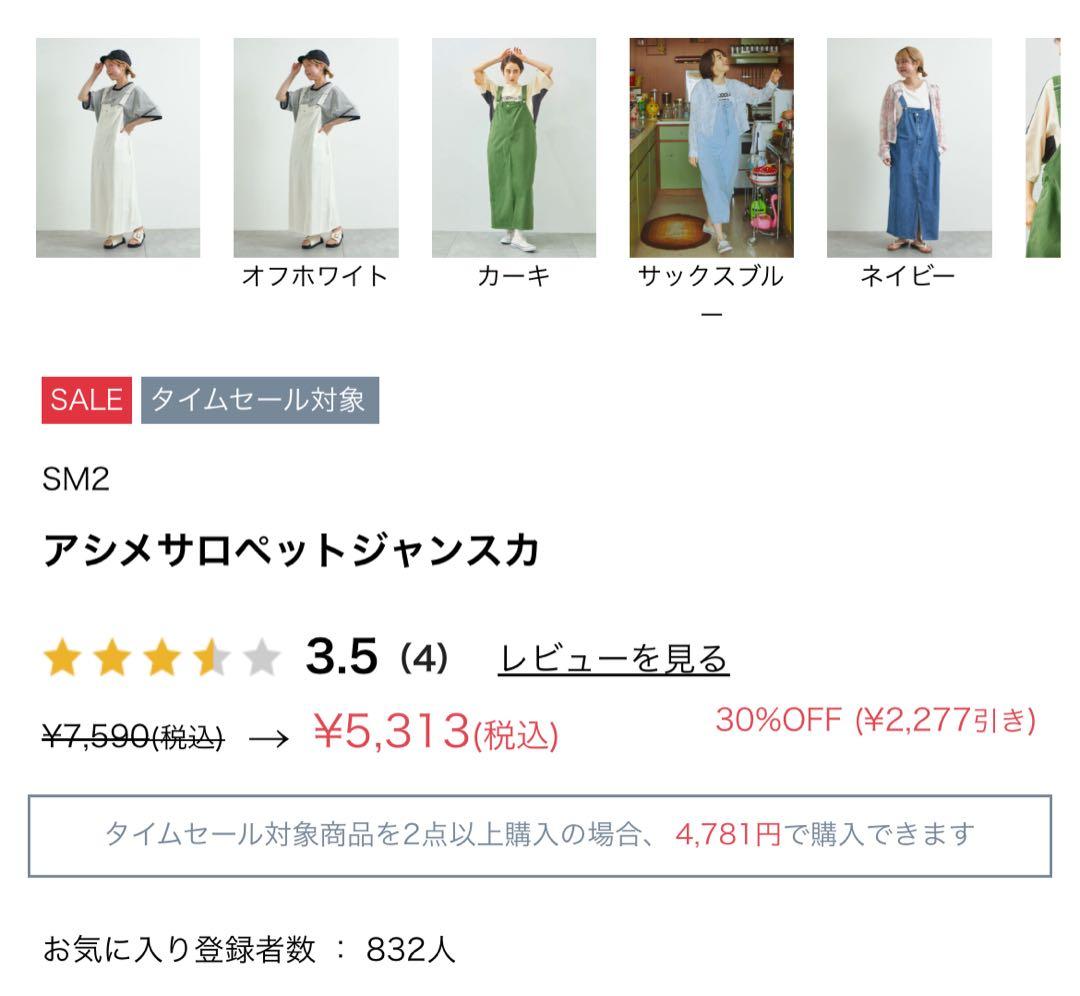Click the red SALE badge
The height and width of the screenshot is (996, 1080).
coord(87,400)
